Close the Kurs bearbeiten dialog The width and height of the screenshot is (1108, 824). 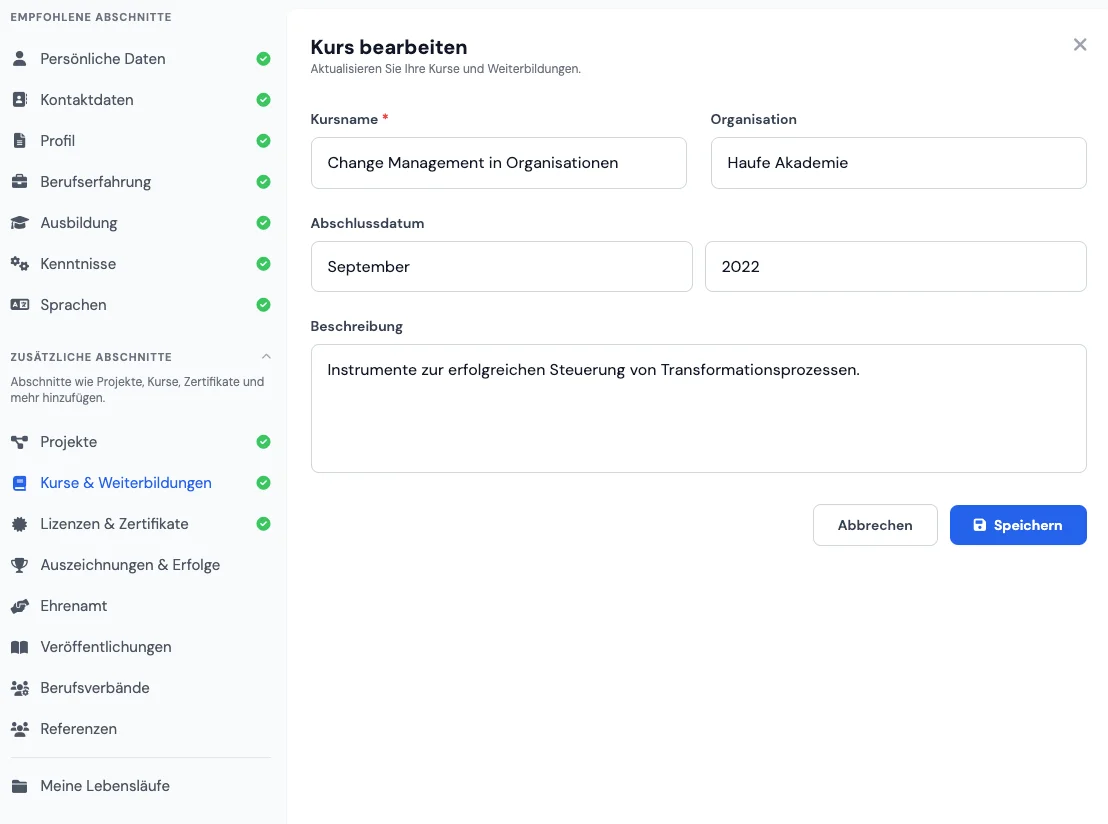pos(1080,45)
